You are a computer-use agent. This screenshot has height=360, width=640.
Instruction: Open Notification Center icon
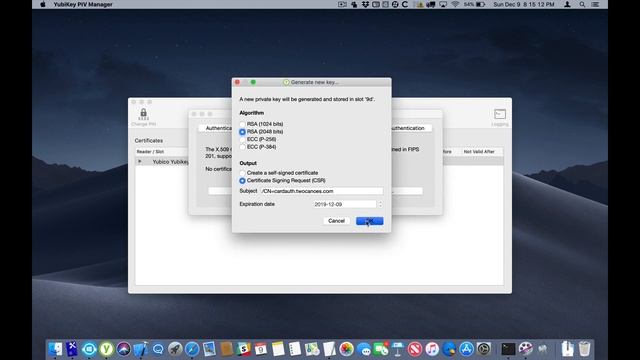coord(595,4)
